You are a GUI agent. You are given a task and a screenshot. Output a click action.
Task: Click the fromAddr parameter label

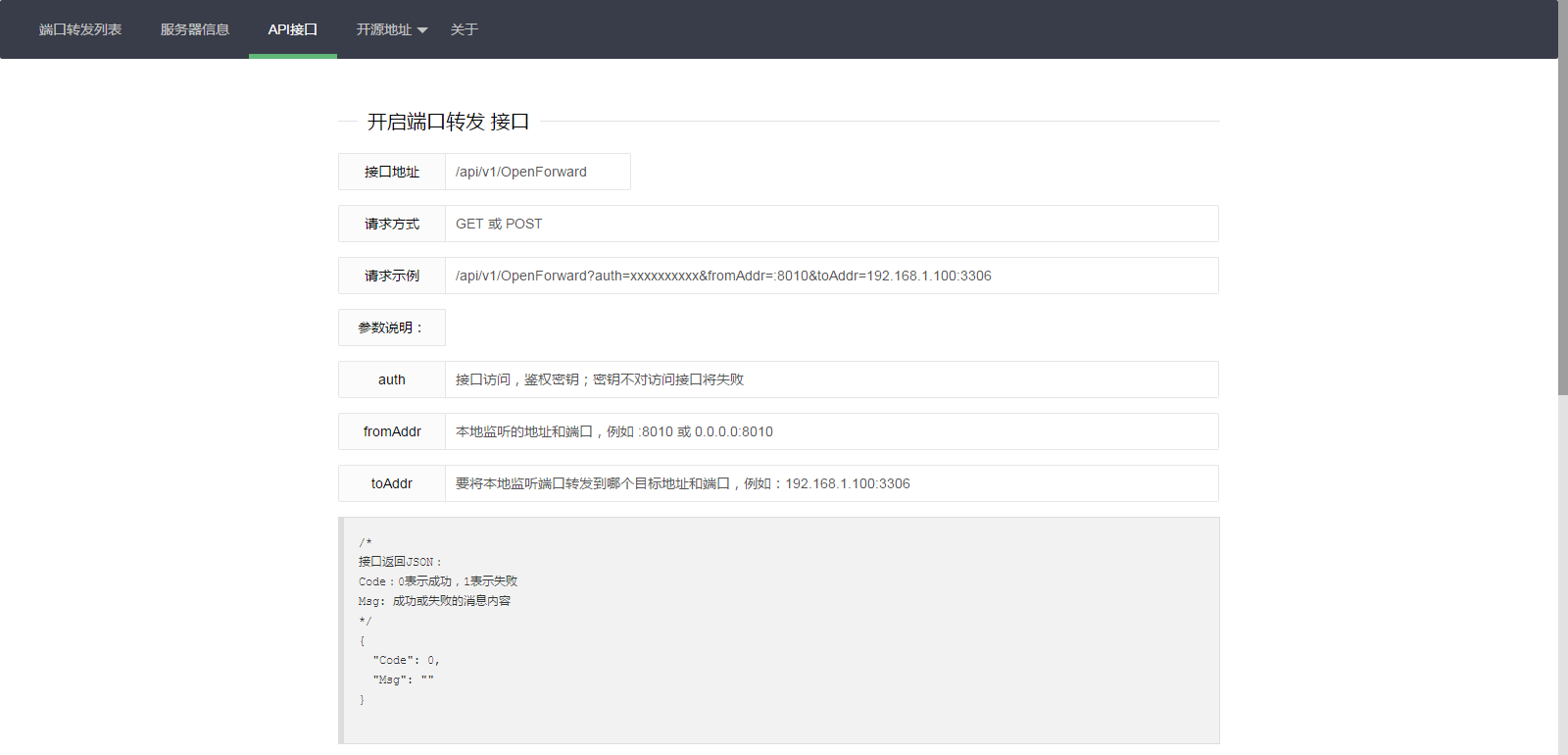(392, 431)
